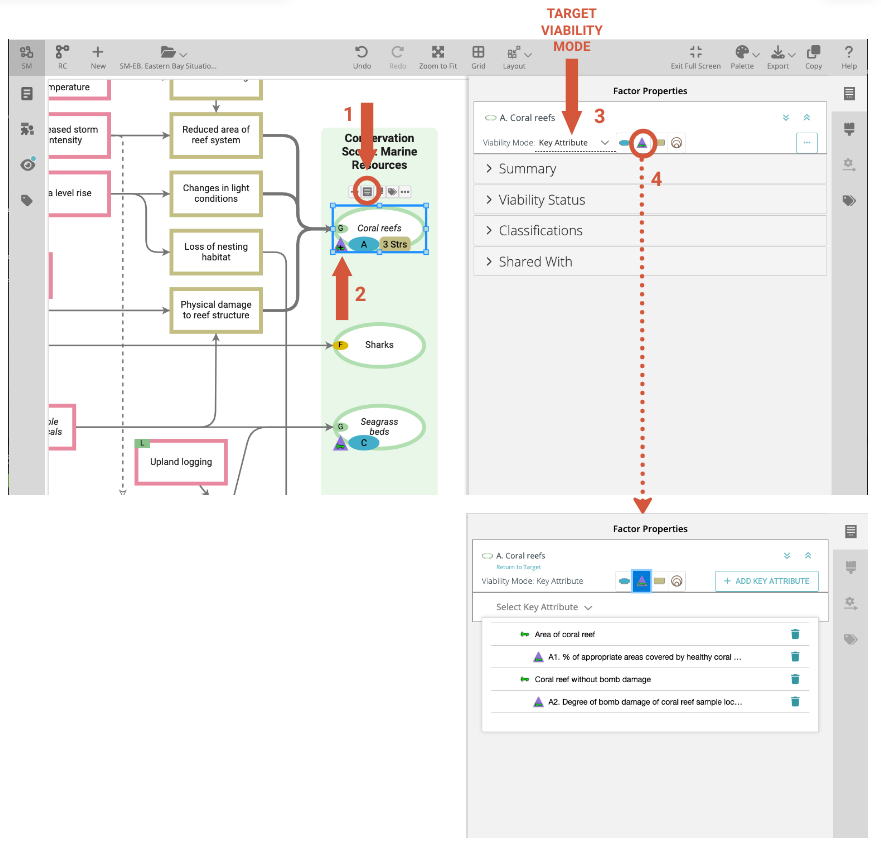Delete the Area of coral reef attribute
The image size is (881, 845).
795,634
